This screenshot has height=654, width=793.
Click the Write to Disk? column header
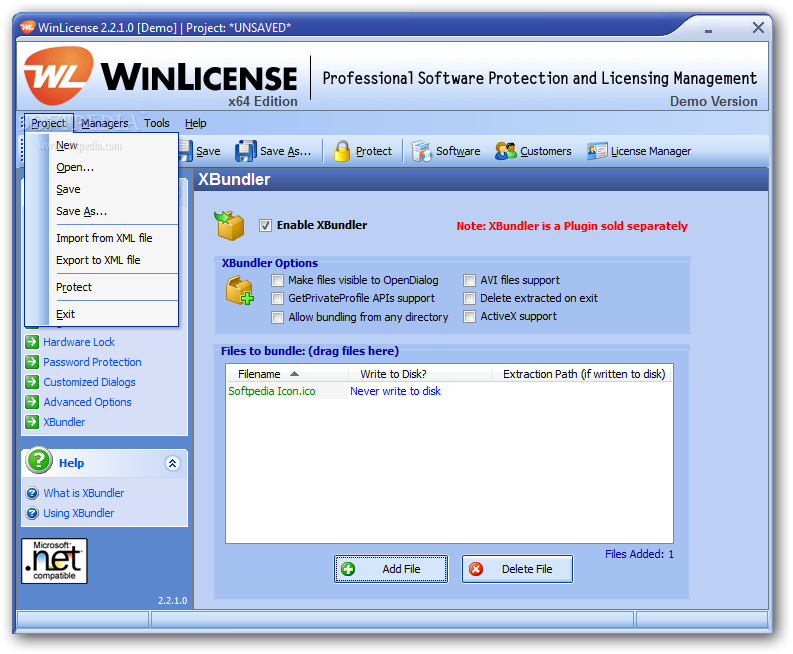coord(420,374)
